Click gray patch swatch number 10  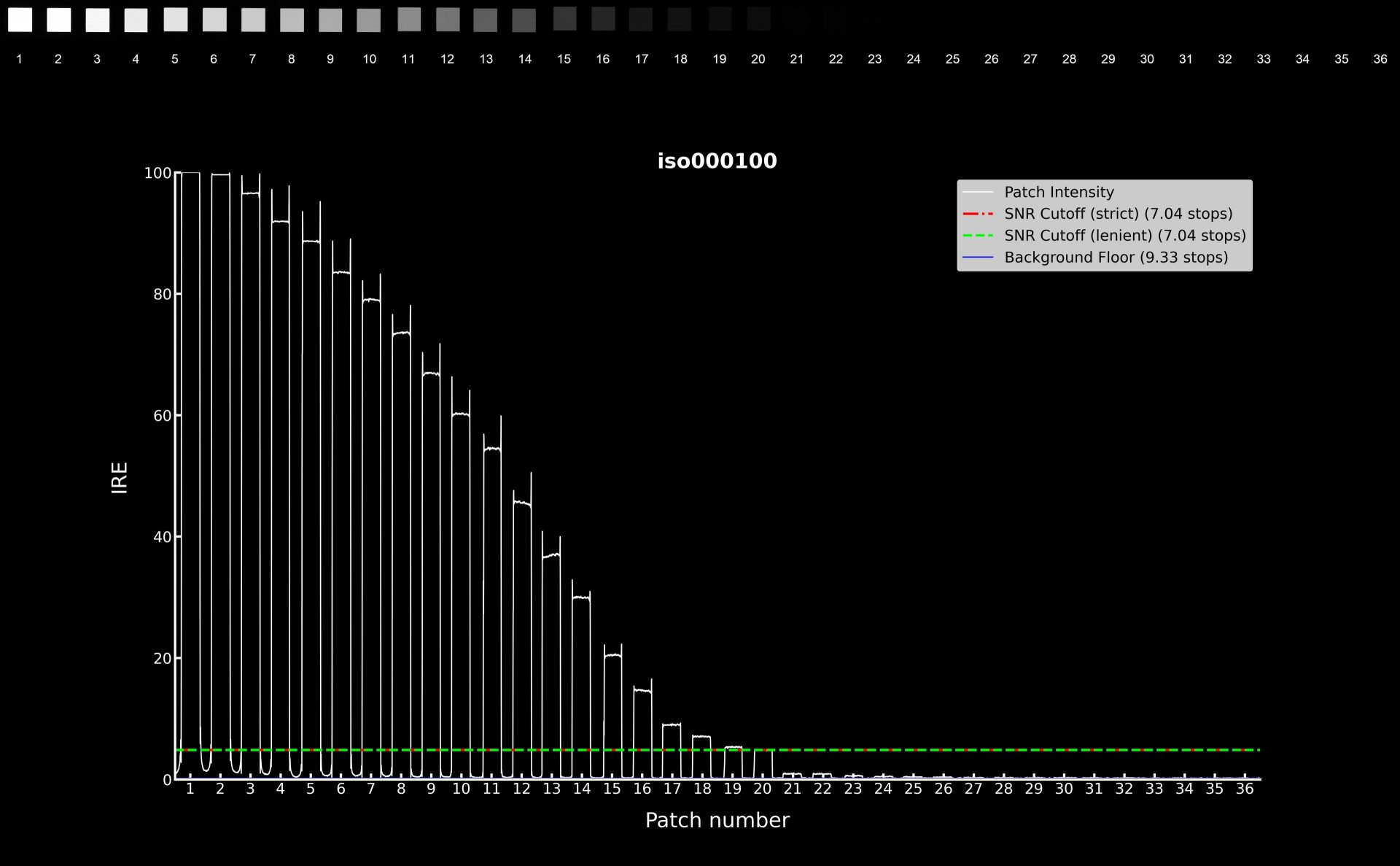pos(369,20)
